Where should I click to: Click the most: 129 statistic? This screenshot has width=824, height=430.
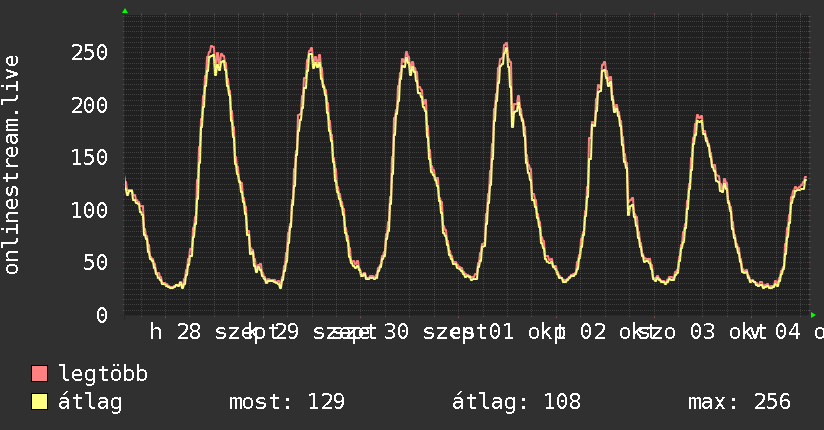(x=287, y=402)
